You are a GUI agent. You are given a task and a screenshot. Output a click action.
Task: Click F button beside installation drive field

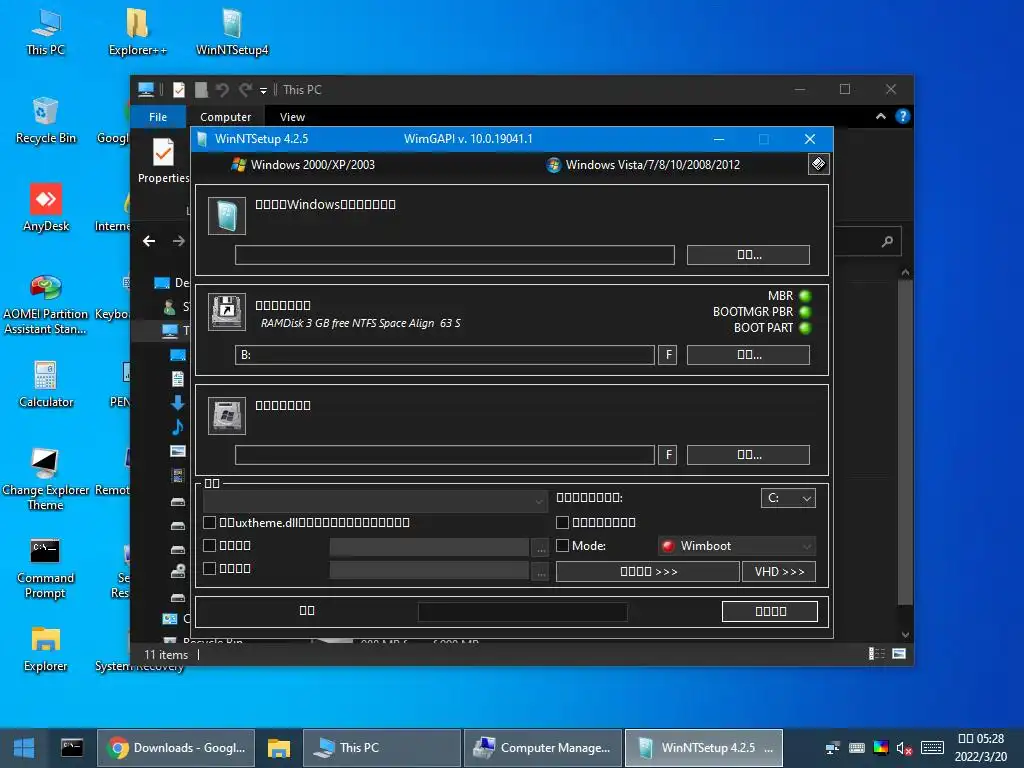667,455
